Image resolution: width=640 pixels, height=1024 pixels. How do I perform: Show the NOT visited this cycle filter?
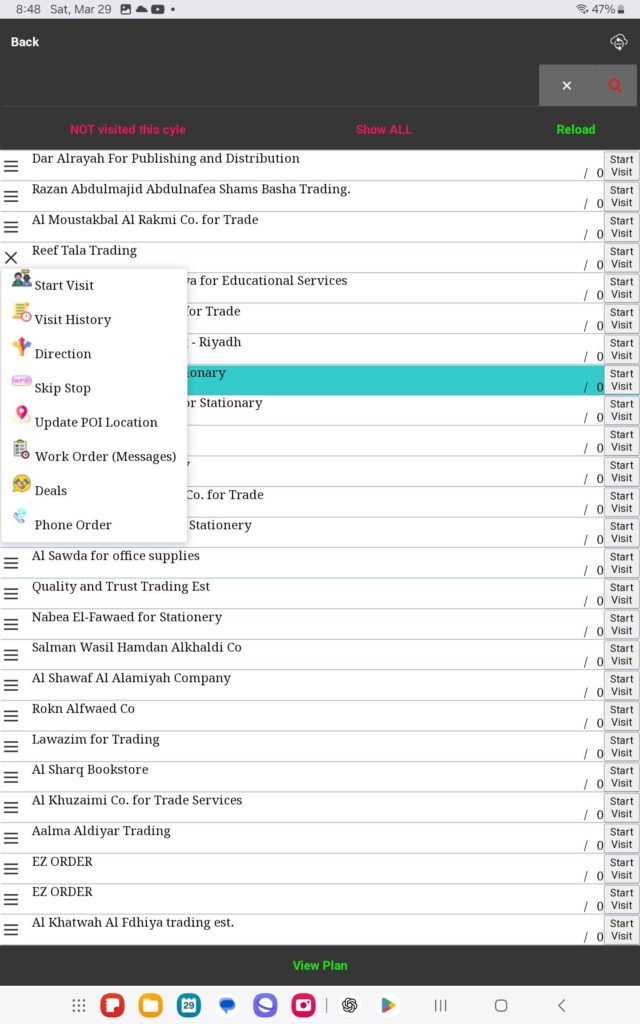(127, 129)
